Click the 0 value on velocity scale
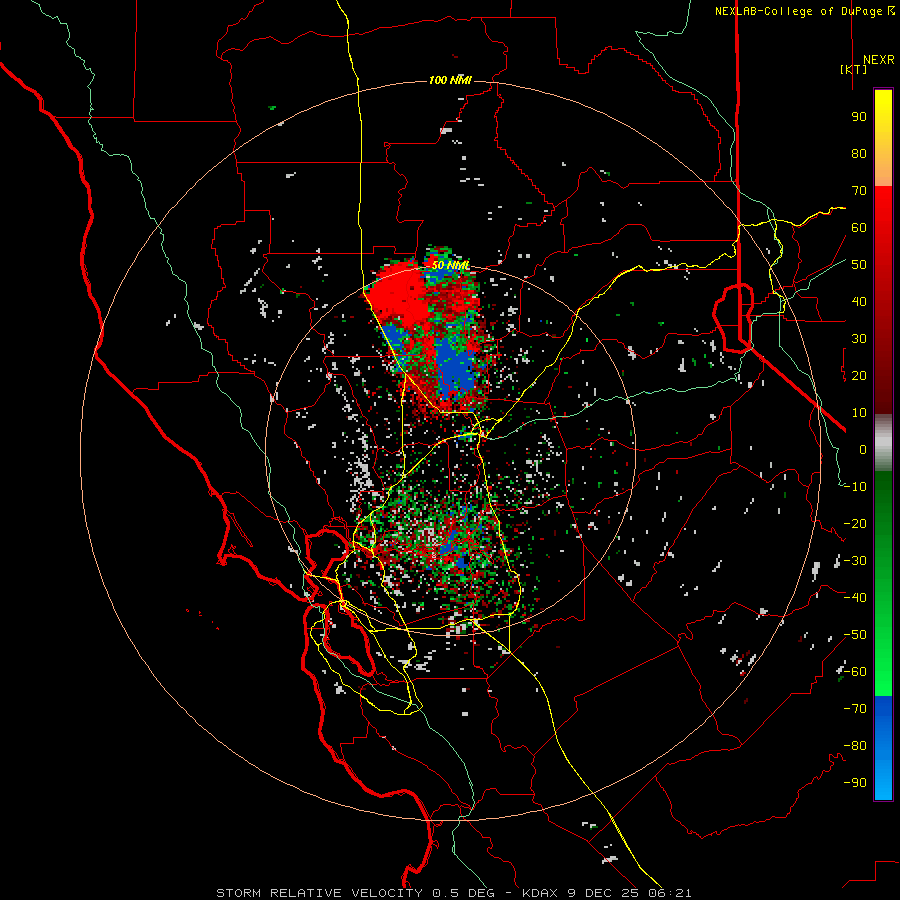This screenshot has height=900, width=900. coord(863,450)
